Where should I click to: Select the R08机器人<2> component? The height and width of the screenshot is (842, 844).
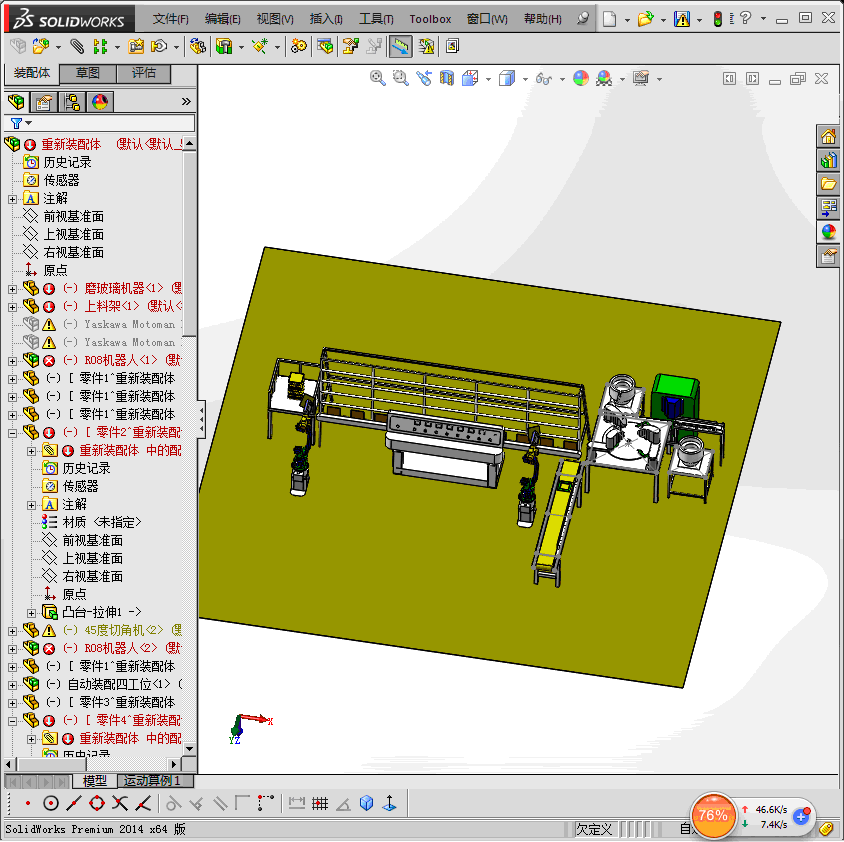pos(121,648)
